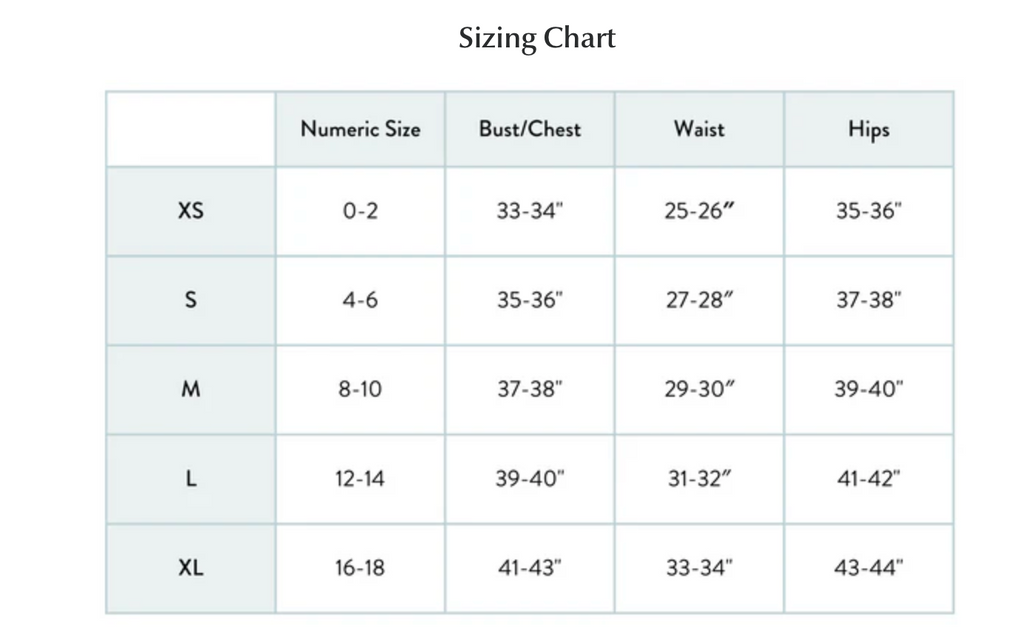Click the M size row label

tap(191, 389)
